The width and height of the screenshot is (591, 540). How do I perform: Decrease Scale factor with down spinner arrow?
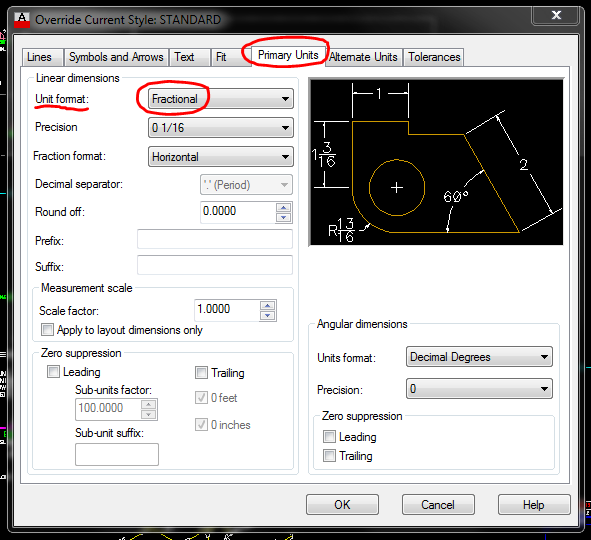268,316
